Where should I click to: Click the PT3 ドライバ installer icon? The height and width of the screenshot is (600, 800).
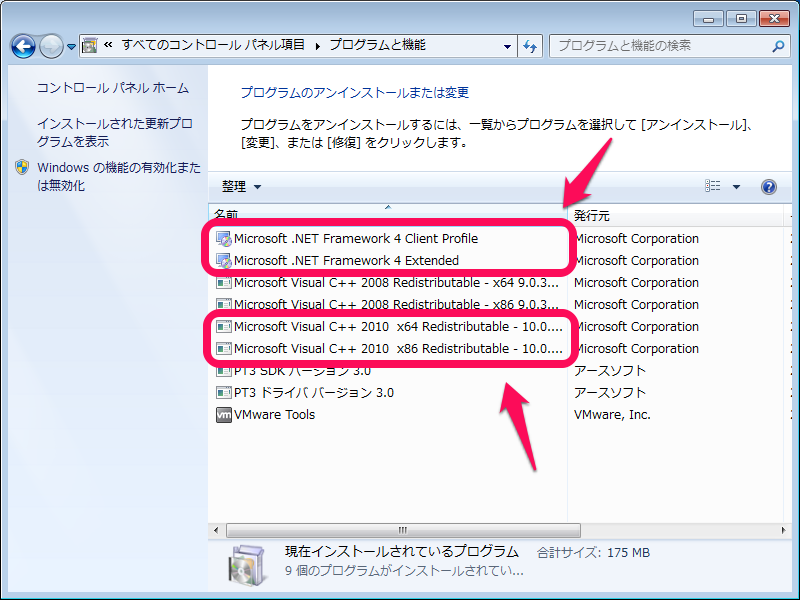point(223,393)
